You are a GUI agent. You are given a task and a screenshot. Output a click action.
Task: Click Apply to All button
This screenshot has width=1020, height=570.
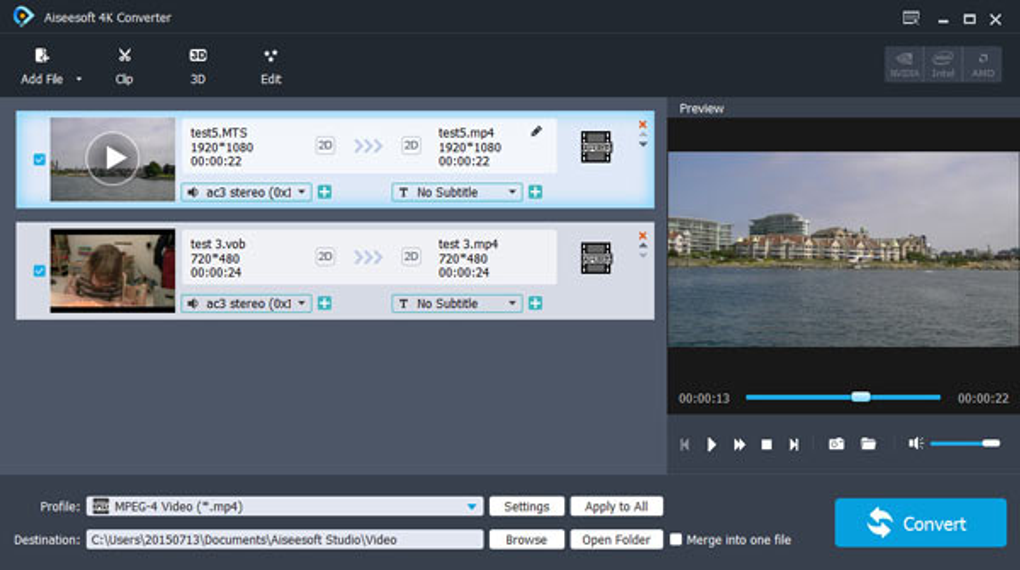point(616,506)
